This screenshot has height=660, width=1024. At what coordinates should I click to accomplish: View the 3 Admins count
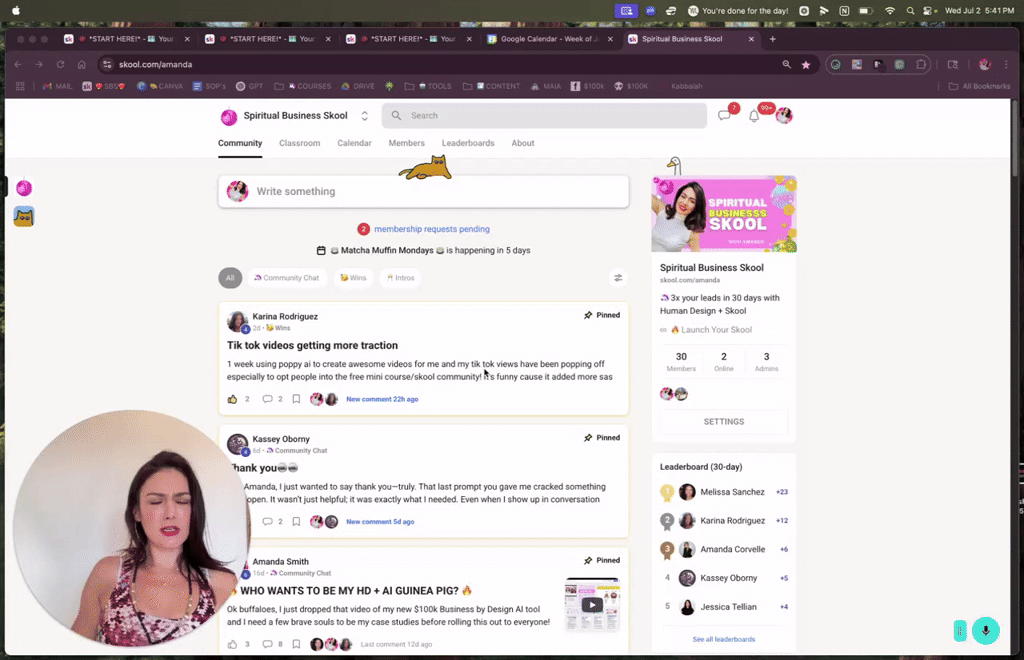(x=766, y=361)
